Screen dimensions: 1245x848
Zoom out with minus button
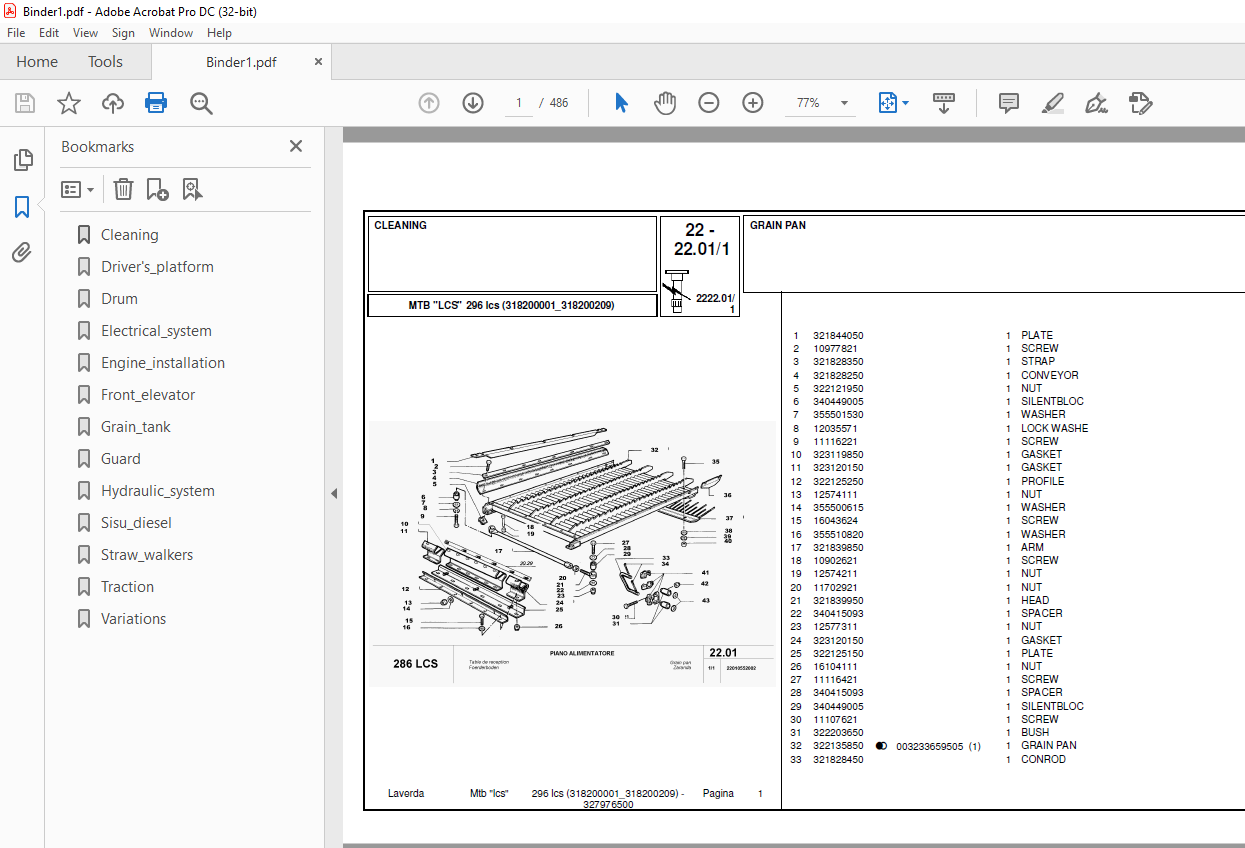click(709, 103)
